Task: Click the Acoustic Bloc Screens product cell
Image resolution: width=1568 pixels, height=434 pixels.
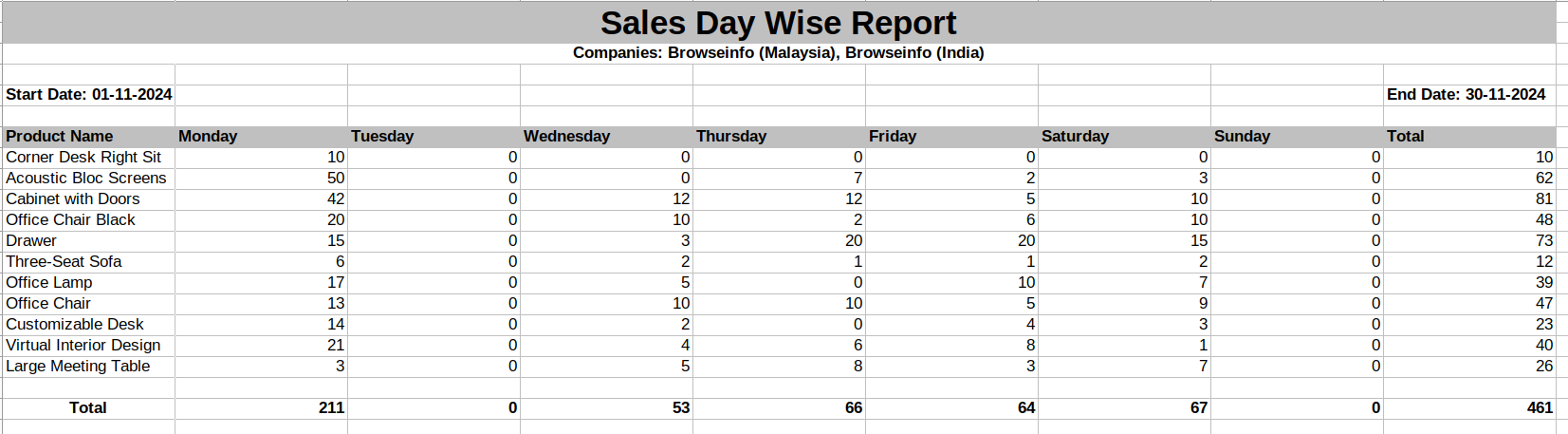Action: point(85,179)
